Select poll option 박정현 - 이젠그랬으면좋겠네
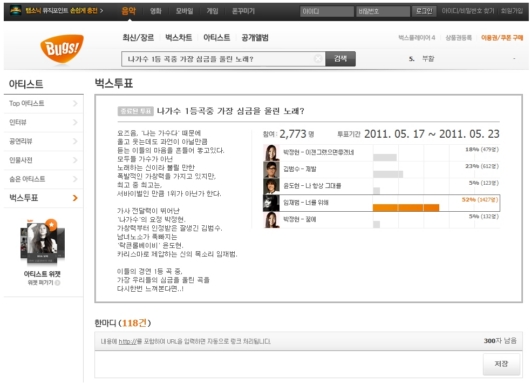 click(319, 152)
